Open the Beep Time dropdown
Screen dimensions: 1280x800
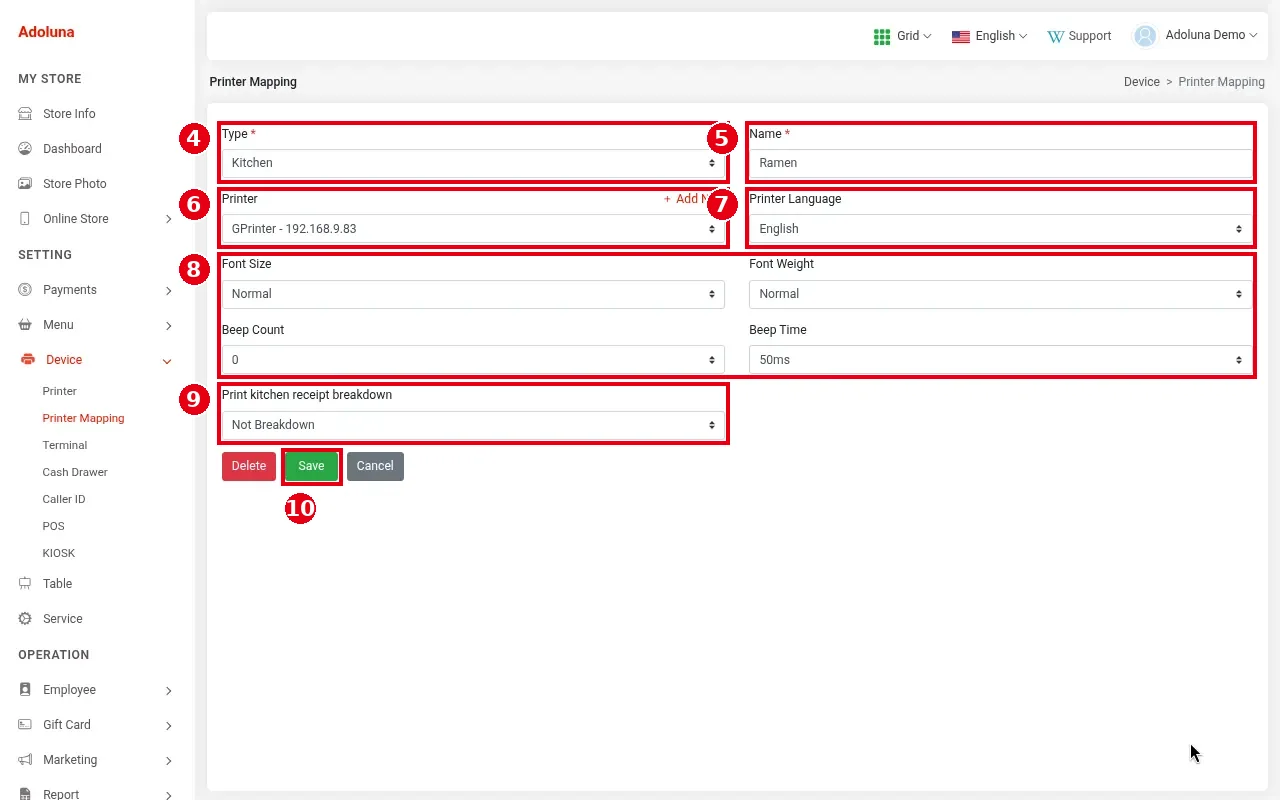click(1000, 360)
